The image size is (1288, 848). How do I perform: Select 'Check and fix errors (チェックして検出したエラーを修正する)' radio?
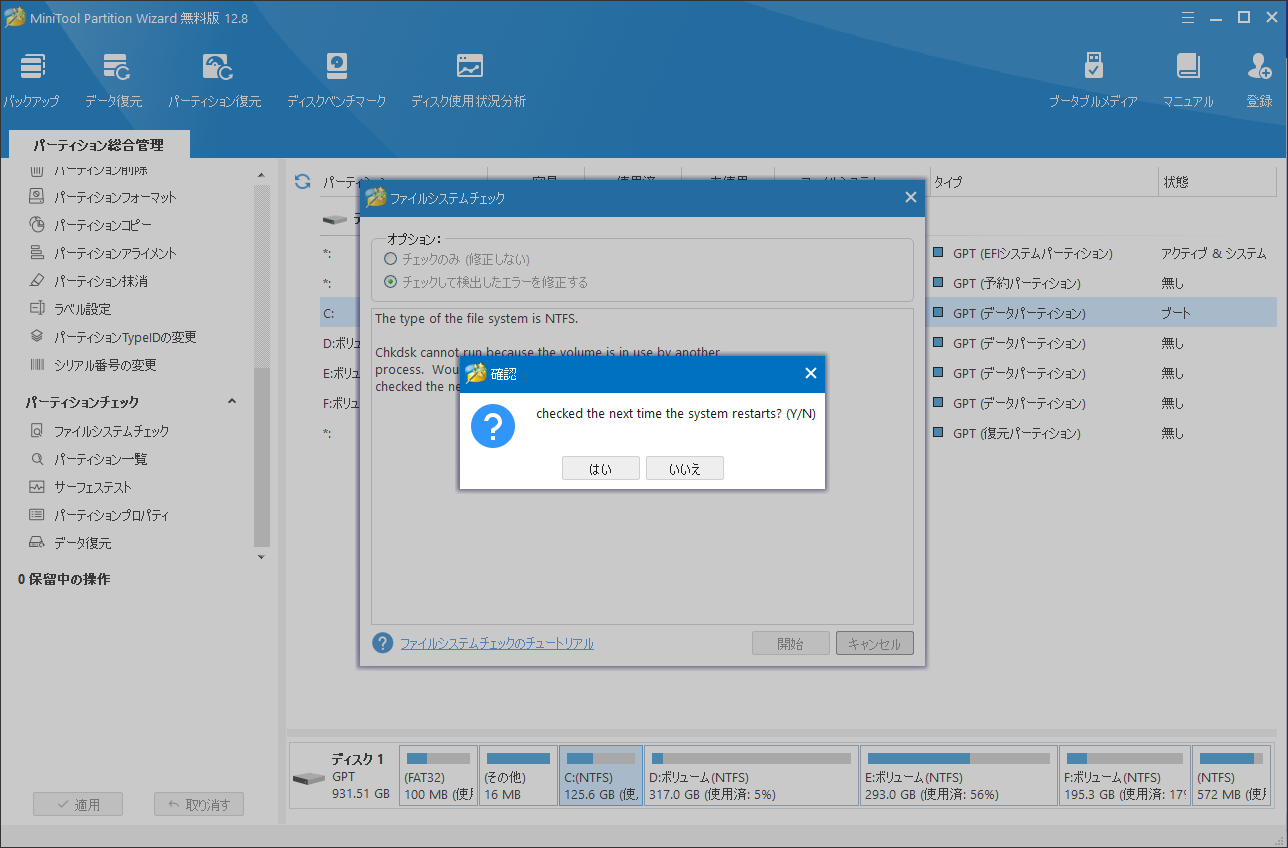[391, 282]
